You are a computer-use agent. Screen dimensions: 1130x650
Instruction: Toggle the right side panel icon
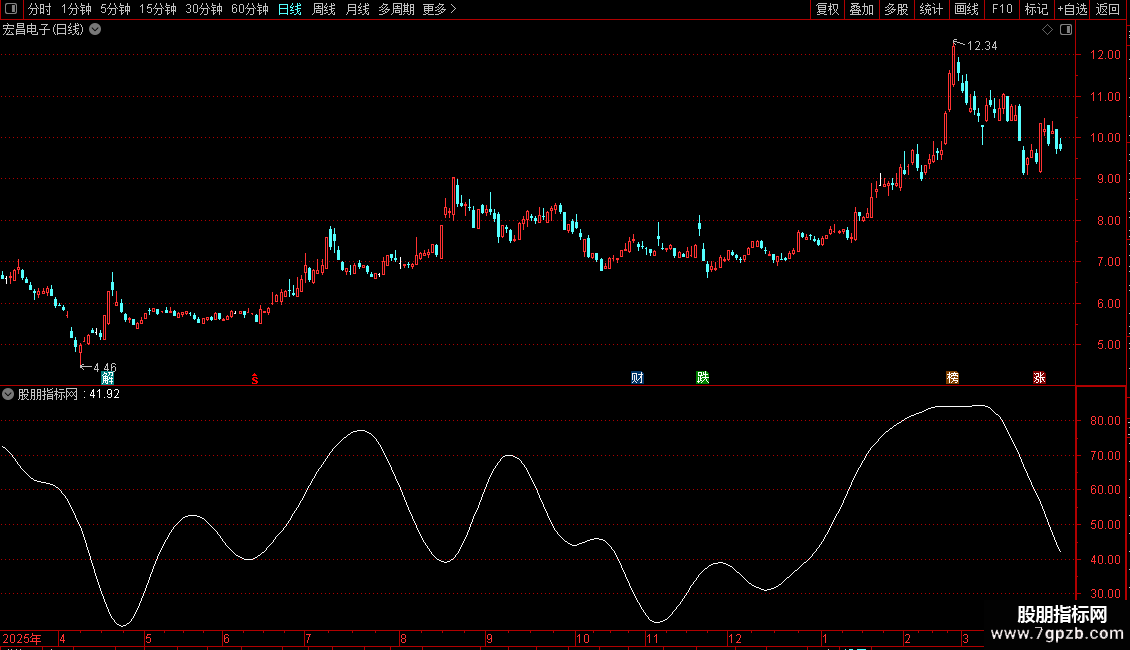[x=1066, y=30]
